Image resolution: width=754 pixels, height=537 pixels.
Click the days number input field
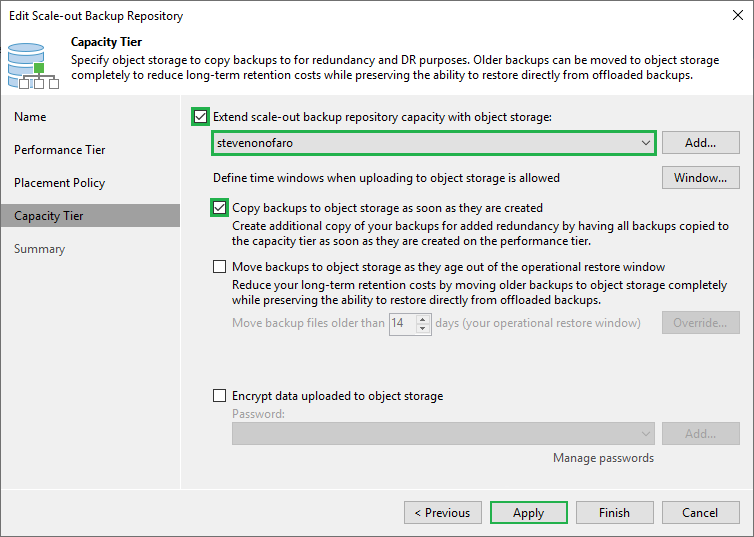click(x=401, y=323)
